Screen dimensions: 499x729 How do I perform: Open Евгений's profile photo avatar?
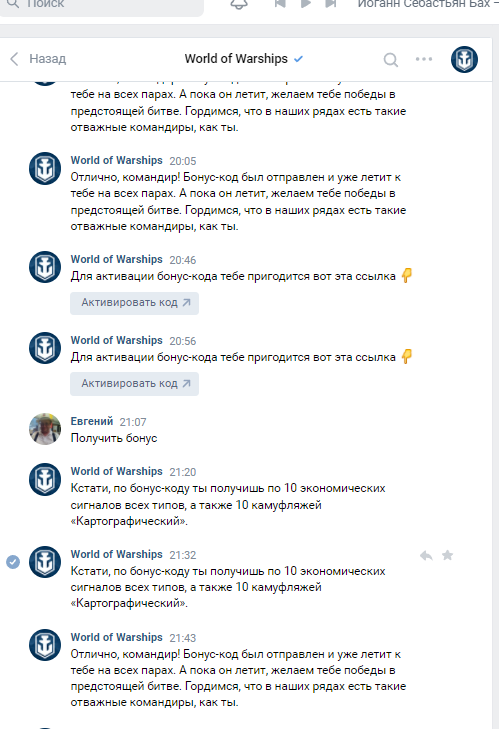pyautogui.click(x=45, y=429)
